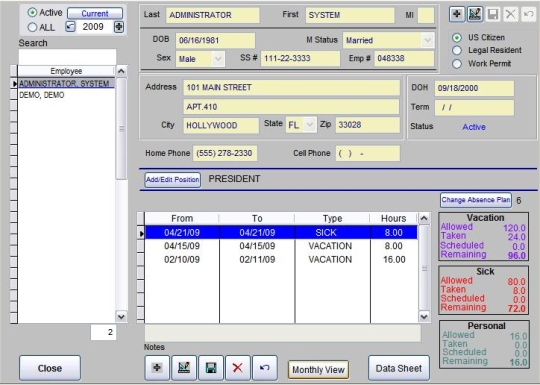
Task: Click the Zip field showing 33028
Action: tap(367, 125)
